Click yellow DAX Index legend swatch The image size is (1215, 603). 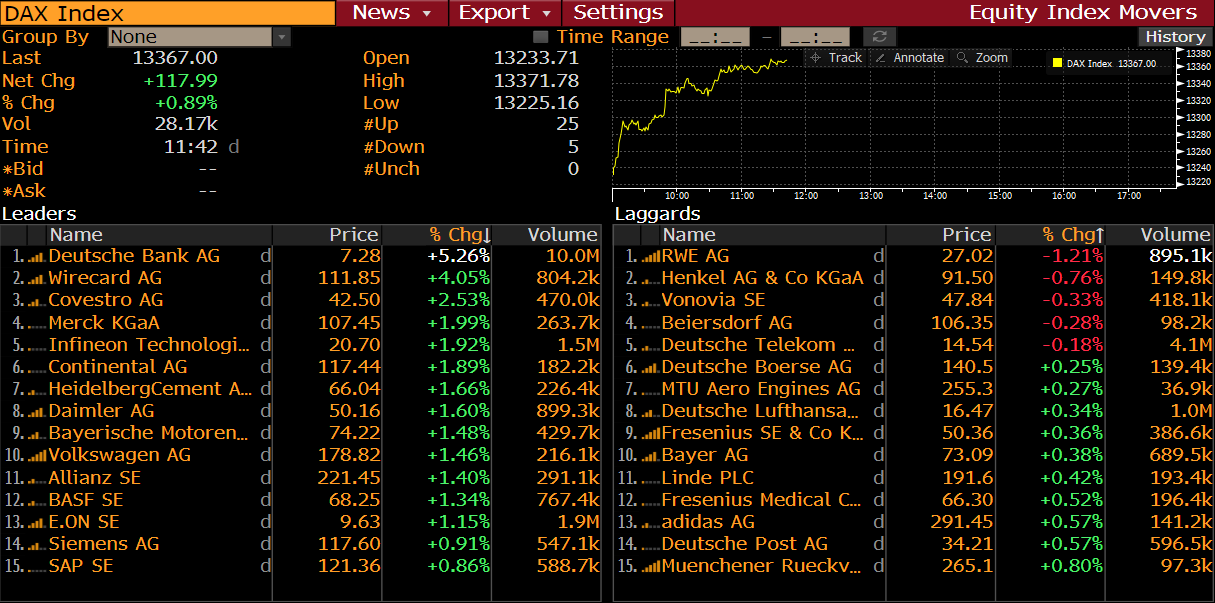[1056, 64]
